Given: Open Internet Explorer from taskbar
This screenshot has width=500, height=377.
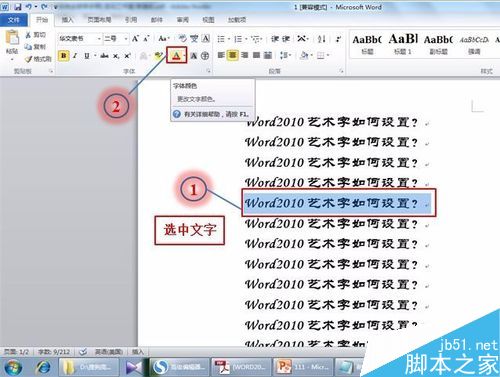Looking at the screenshot, I should [x=43, y=367].
